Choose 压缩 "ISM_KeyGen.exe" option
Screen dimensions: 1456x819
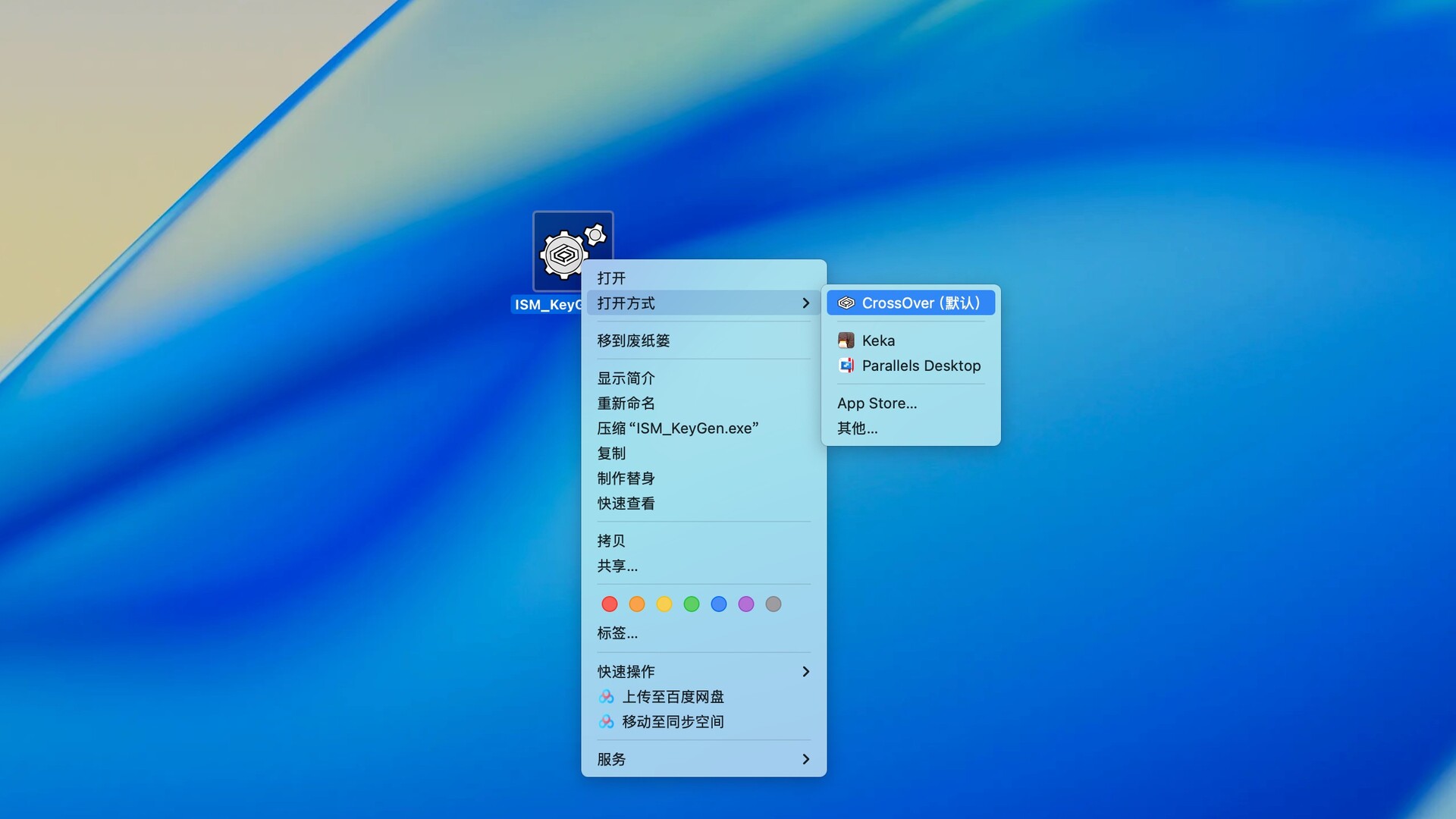pos(677,428)
